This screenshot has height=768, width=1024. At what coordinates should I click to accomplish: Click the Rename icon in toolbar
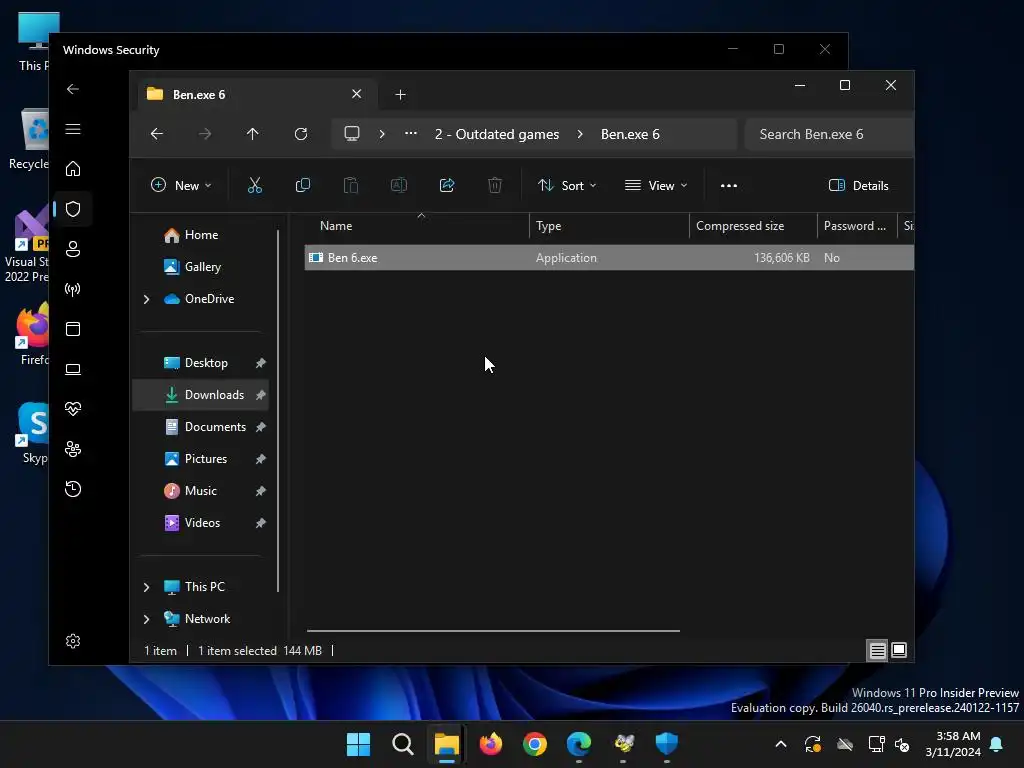coord(398,185)
